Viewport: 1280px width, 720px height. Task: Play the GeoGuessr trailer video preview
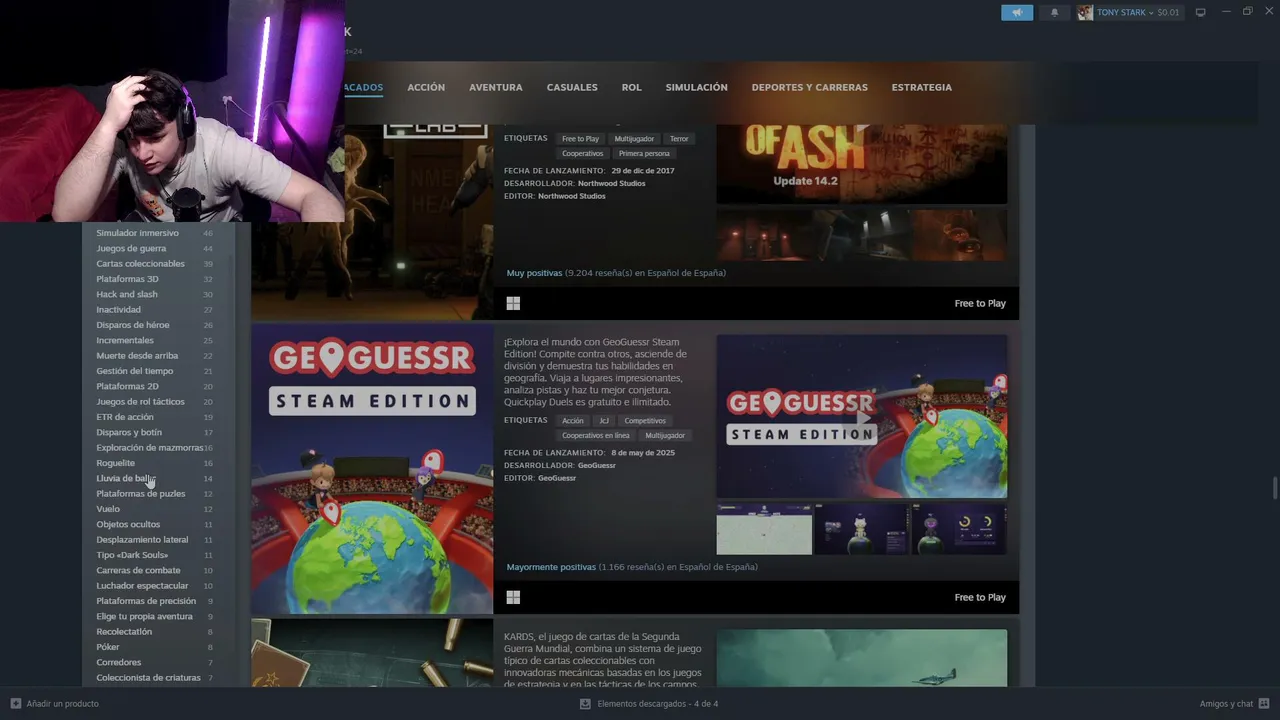click(862, 416)
